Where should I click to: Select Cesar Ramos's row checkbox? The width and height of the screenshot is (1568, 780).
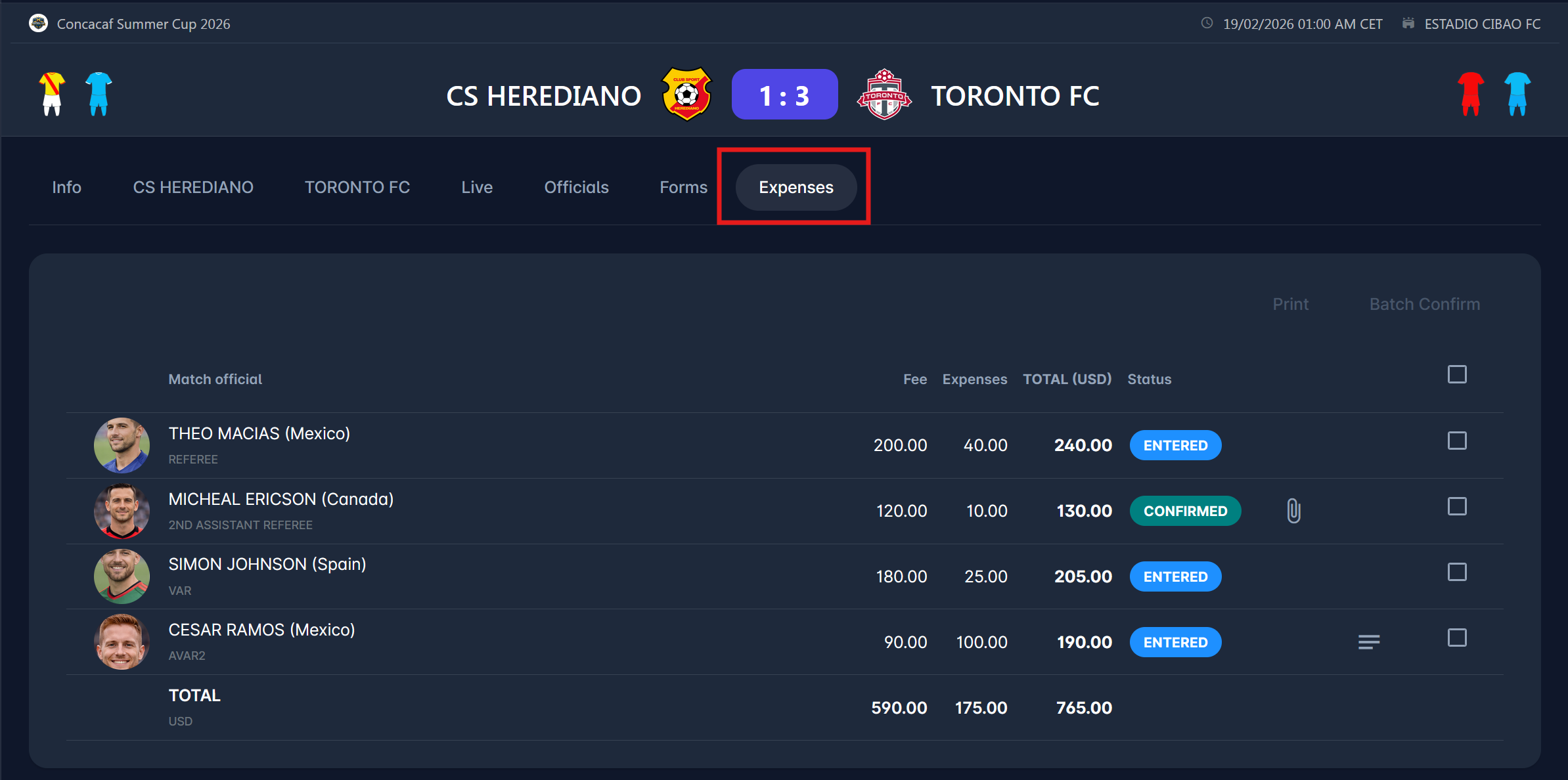point(1457,638)
